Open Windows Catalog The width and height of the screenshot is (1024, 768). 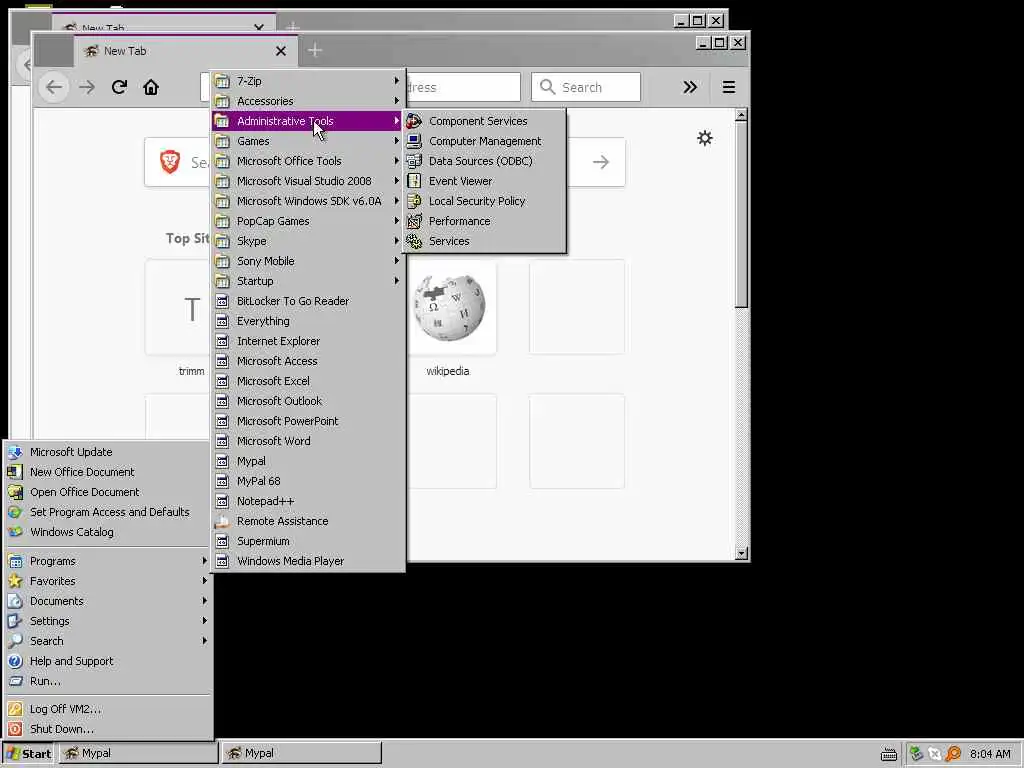pos(108,532)
